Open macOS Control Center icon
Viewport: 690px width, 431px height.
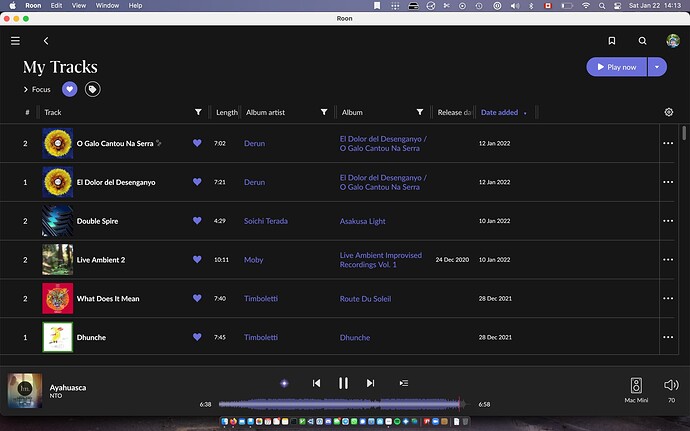[618, 6]
